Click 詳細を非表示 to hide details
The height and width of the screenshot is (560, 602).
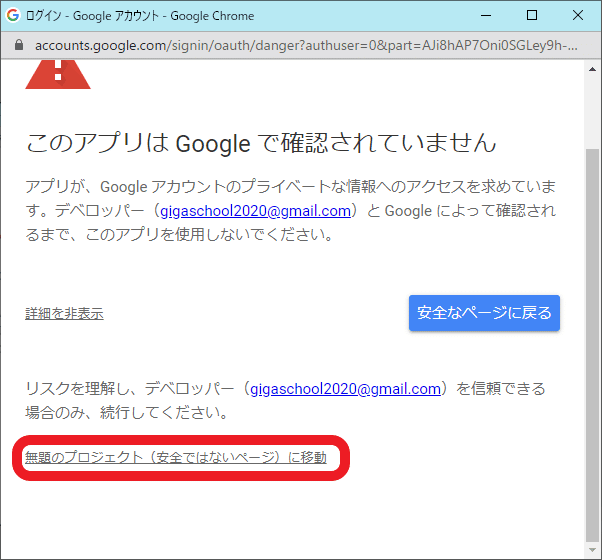(x=64, y=314)
